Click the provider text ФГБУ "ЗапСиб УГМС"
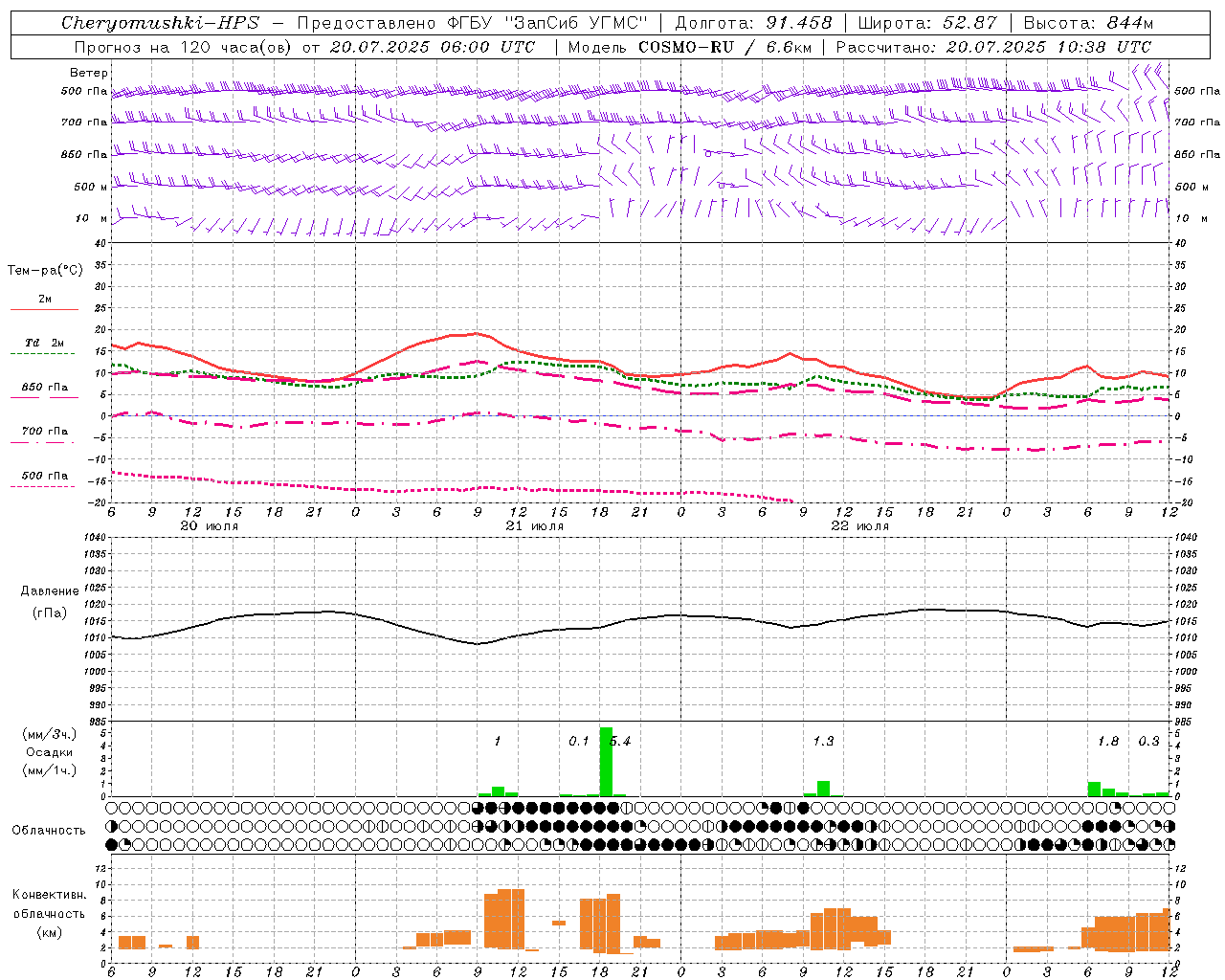Image resolution: width=1225 pixels, height=980 pixels. point(548,23)
